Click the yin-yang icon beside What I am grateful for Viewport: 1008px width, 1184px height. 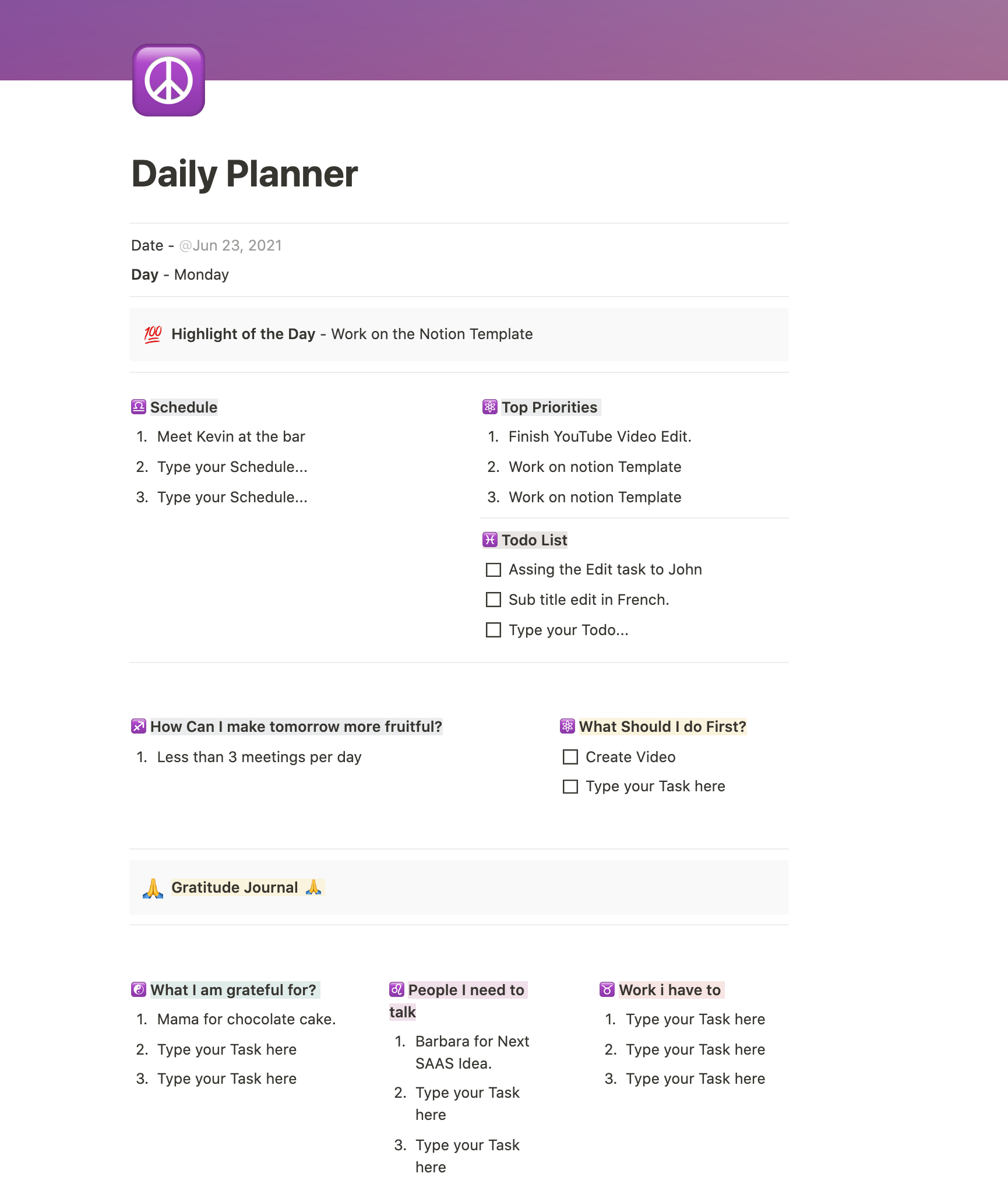pos(139,989)
